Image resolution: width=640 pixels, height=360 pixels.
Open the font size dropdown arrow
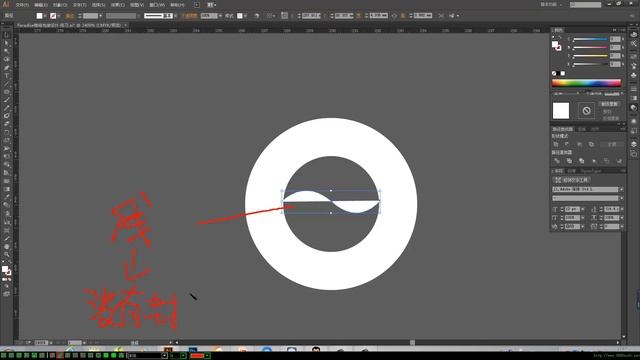582,209
